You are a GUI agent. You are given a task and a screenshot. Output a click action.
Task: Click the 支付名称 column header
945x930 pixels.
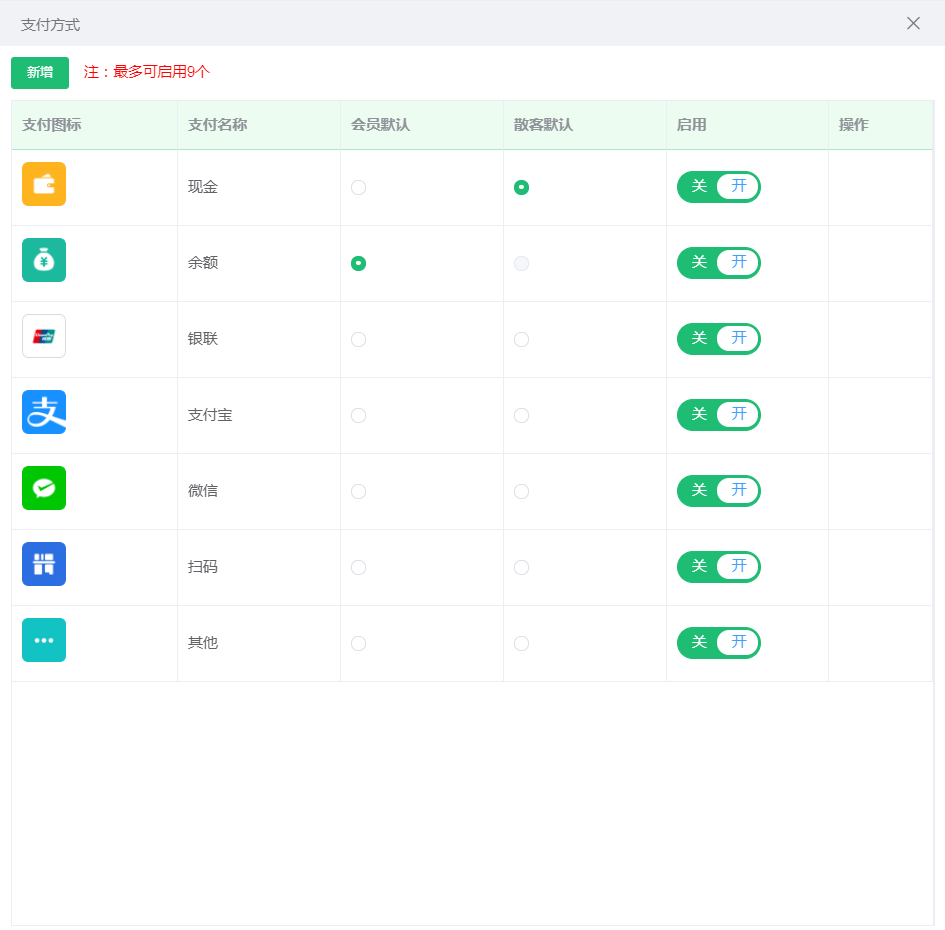tap(218, 125)
